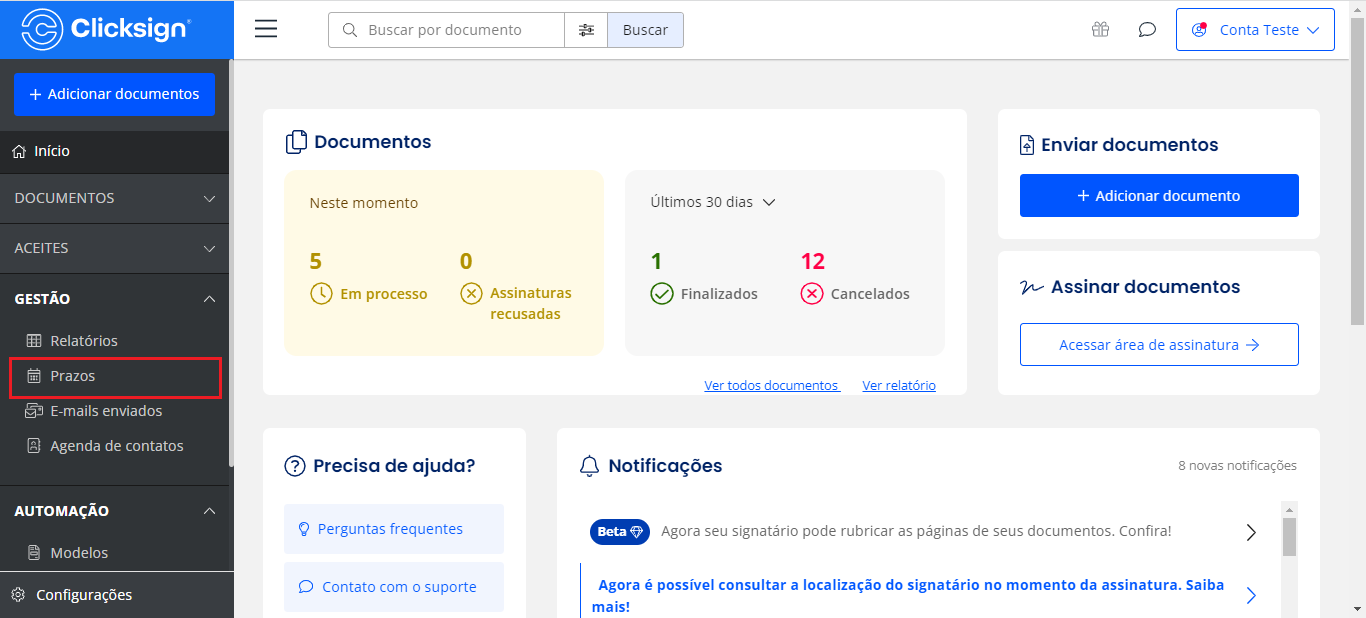Click the notifications list scrollbar
Screen dimensions: 1366x618
click(1289, 535)
